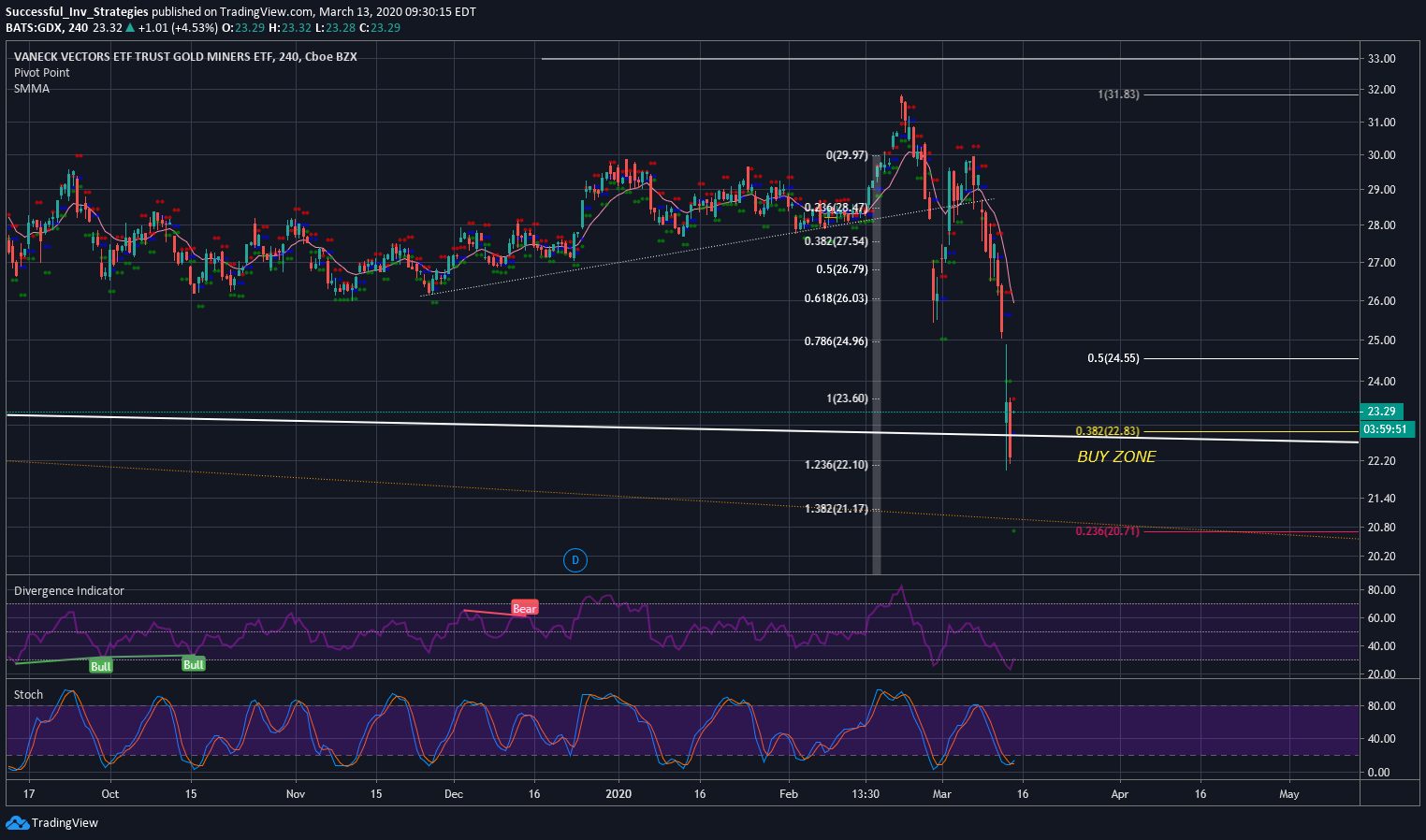Image resolution: width=1426 pixels, height=840 pixels.
Task: Select the 0(29.97) Fibonacci level label
Action: tap(847, 155)
